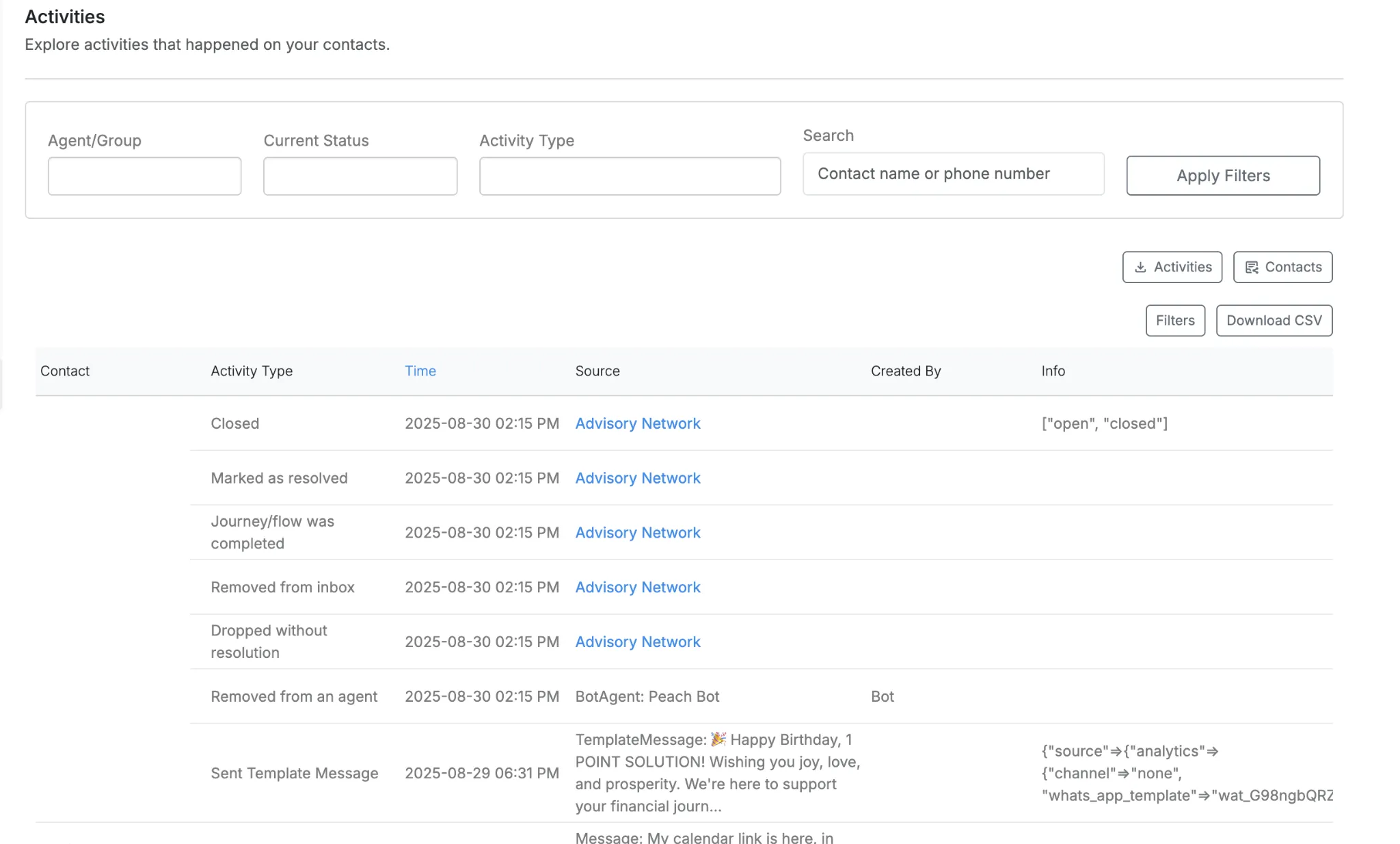Sort the table by the Time column

point(420,371)
